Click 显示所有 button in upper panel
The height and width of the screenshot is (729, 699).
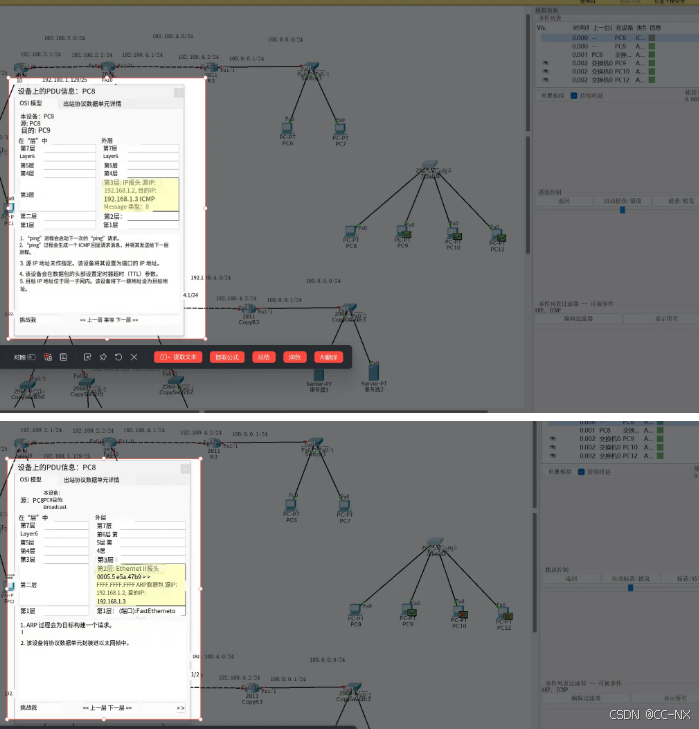[667, 318]
